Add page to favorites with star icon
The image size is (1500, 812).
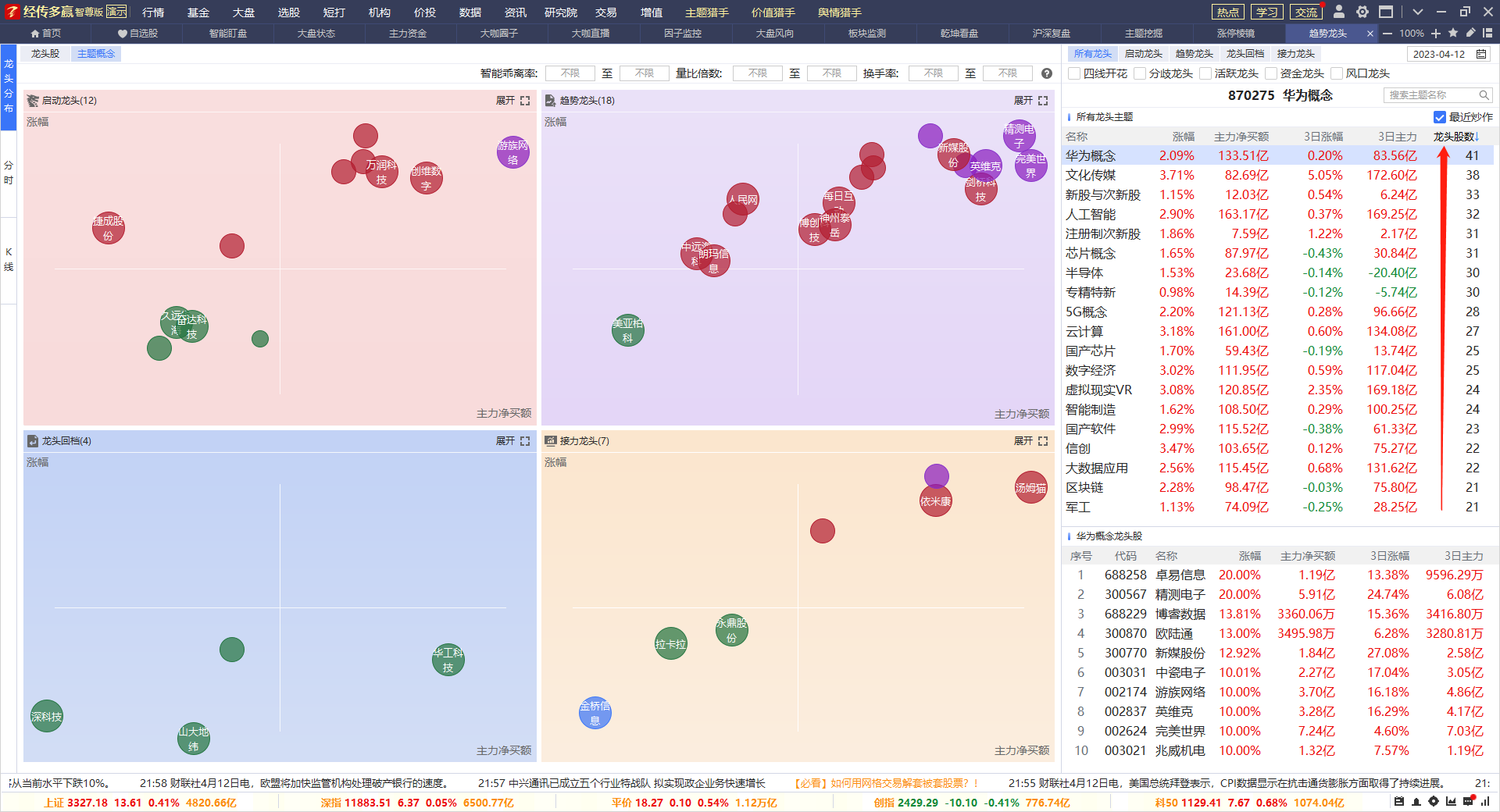(x=1453, y=33)
